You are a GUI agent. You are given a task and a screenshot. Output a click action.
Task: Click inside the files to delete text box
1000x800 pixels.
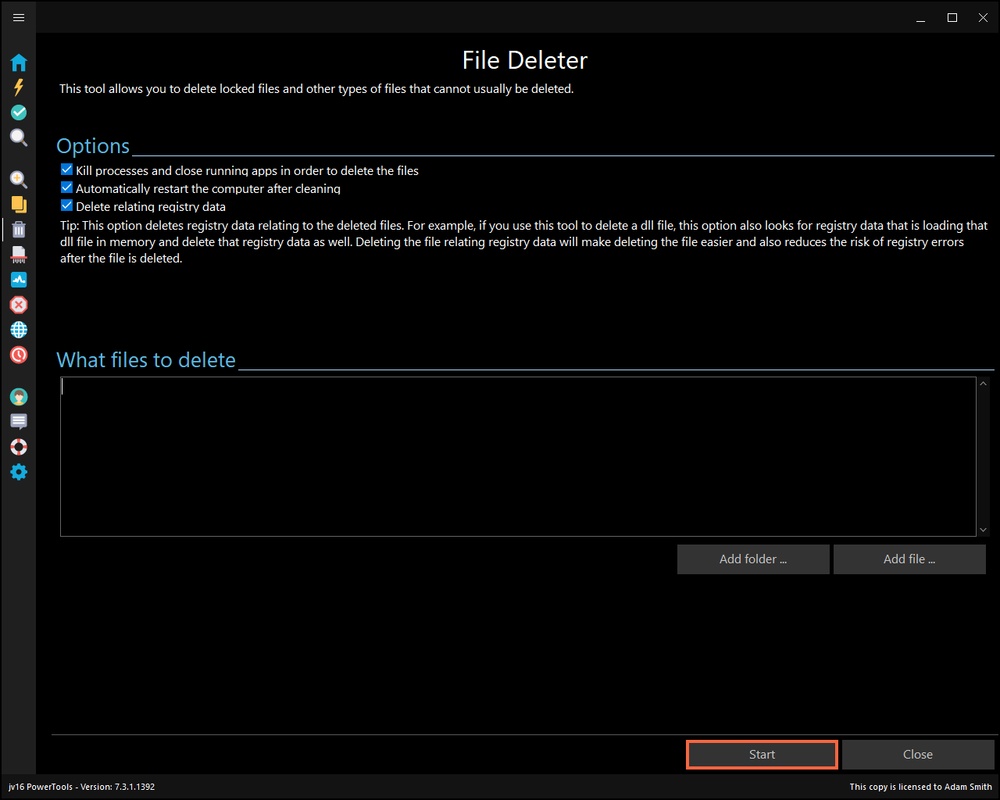click(518, 456)
